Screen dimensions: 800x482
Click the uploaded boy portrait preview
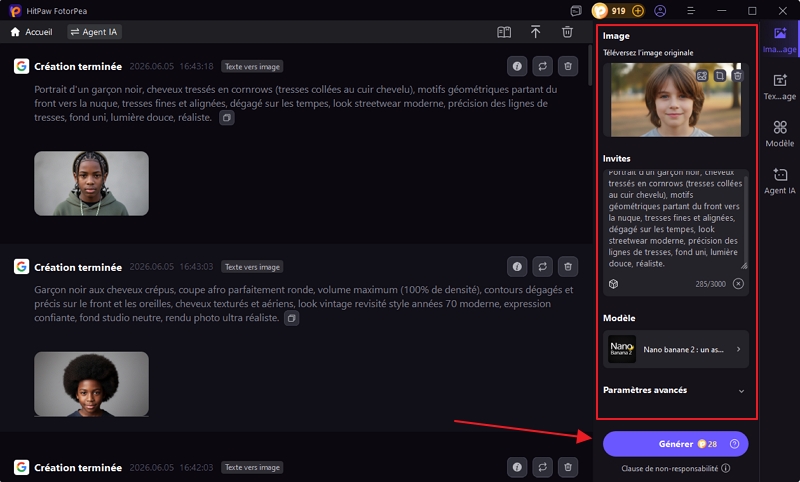[676, 100]
